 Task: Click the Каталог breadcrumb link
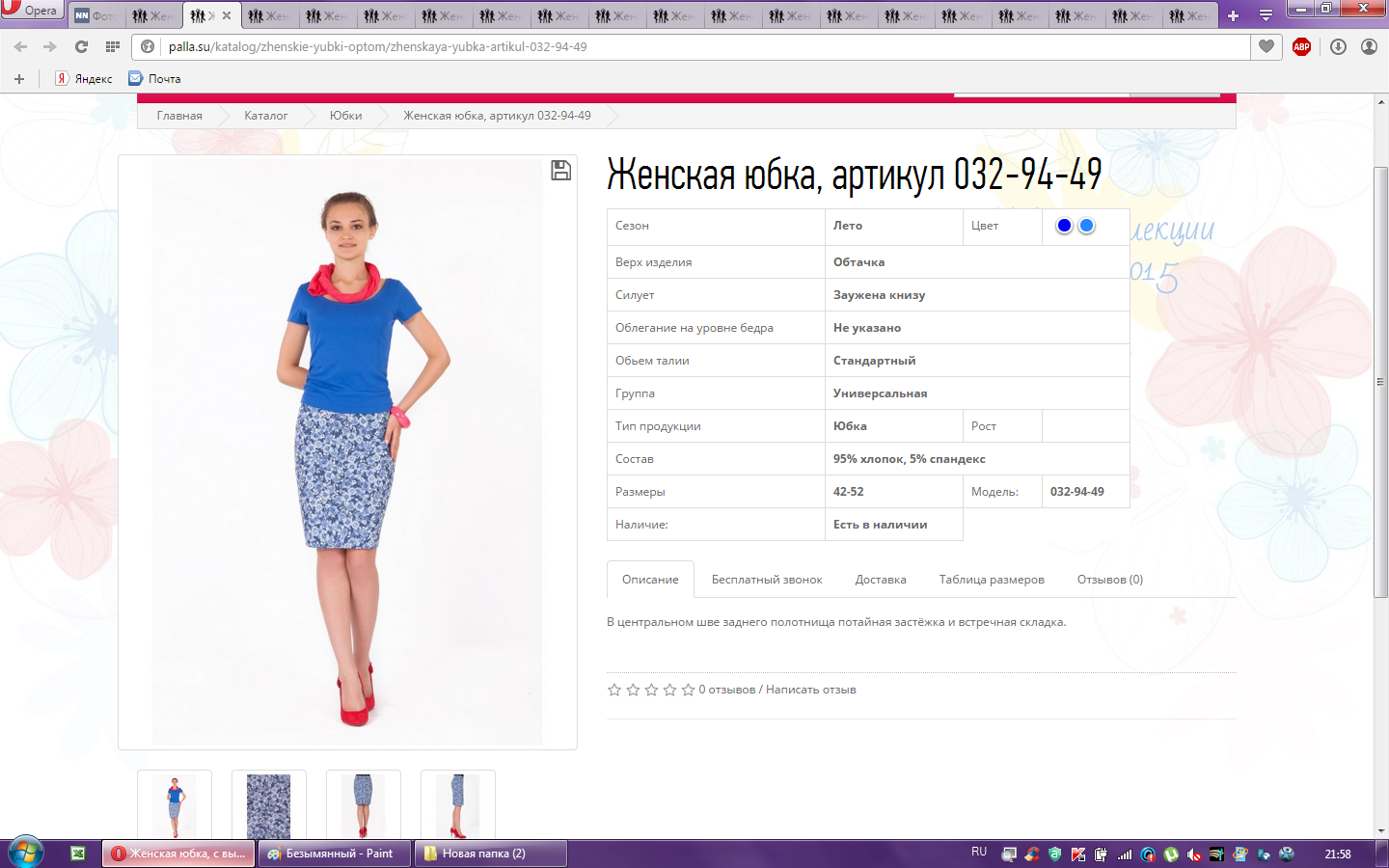click(265, 116)
